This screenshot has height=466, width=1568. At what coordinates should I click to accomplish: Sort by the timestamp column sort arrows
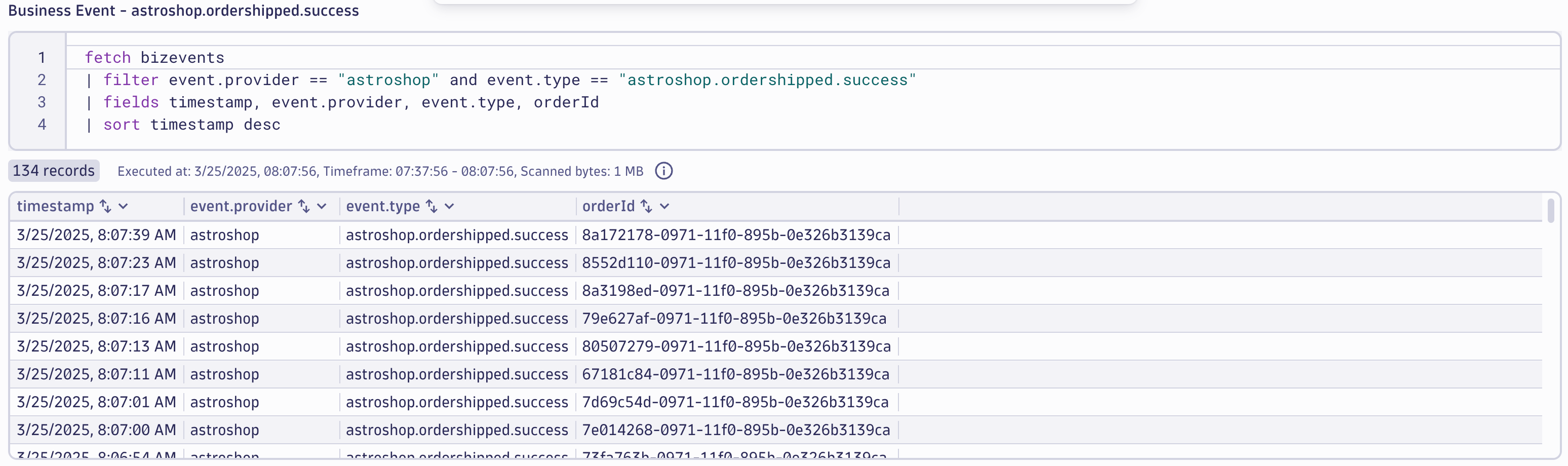coord(105,207)
